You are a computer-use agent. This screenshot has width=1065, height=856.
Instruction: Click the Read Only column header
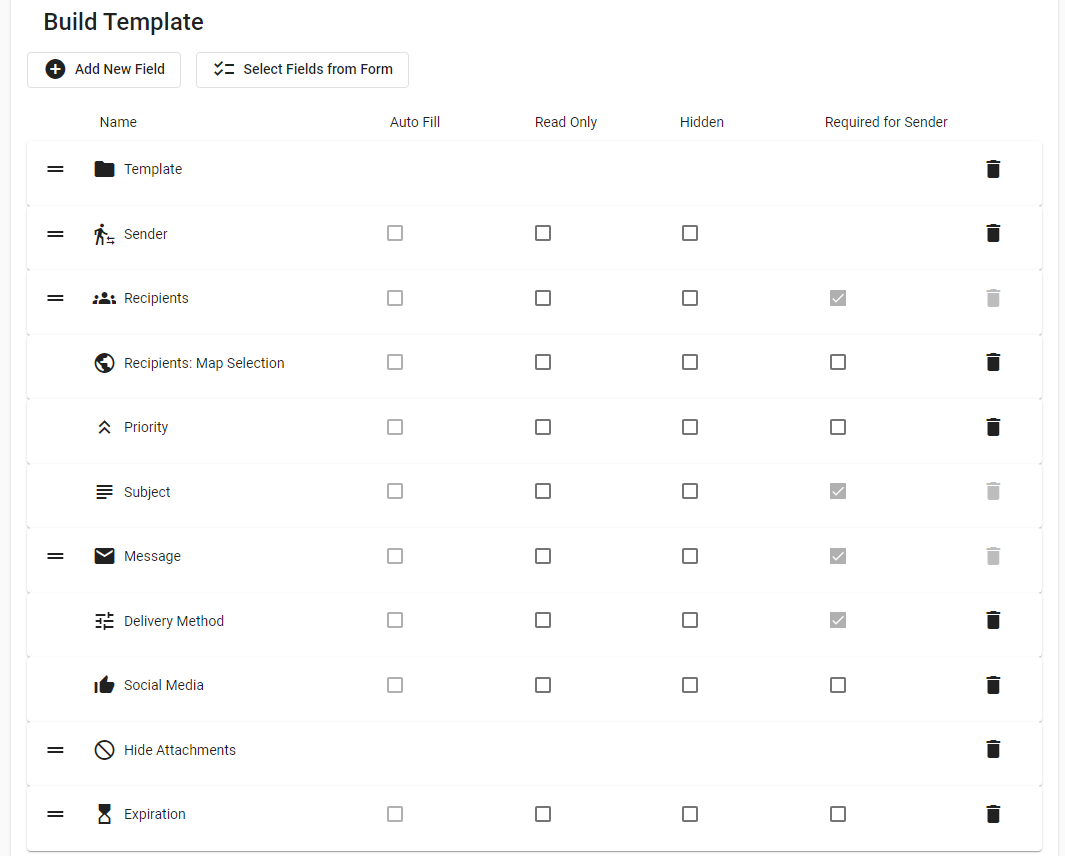[566, 122]
